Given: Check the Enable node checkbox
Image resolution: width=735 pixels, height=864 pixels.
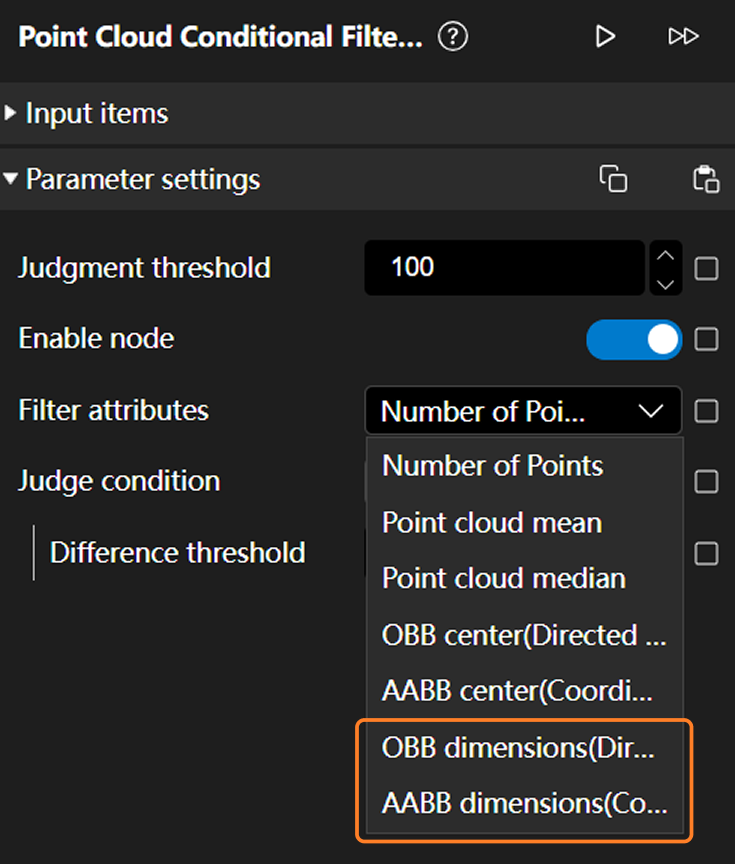Looking at the screenshot, I should coord(706,340).
